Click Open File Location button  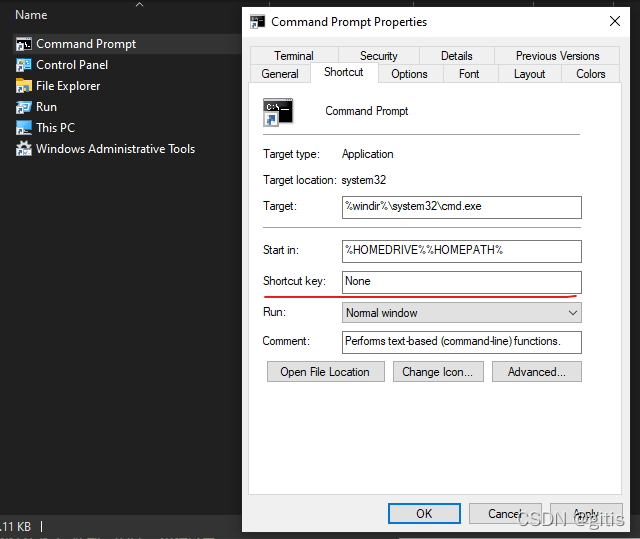pos(325,371)
